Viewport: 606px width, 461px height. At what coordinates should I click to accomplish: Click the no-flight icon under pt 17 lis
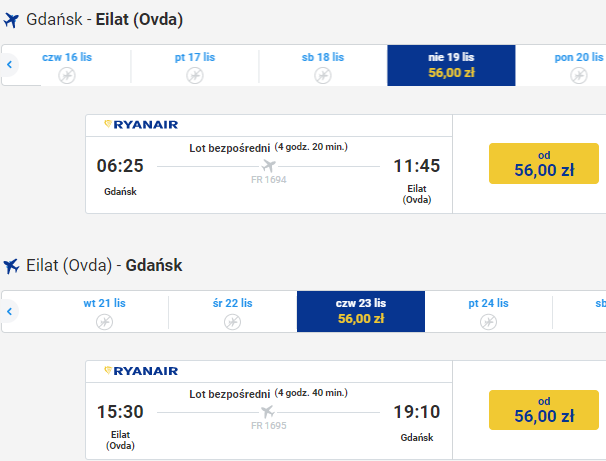coord(195,75)
